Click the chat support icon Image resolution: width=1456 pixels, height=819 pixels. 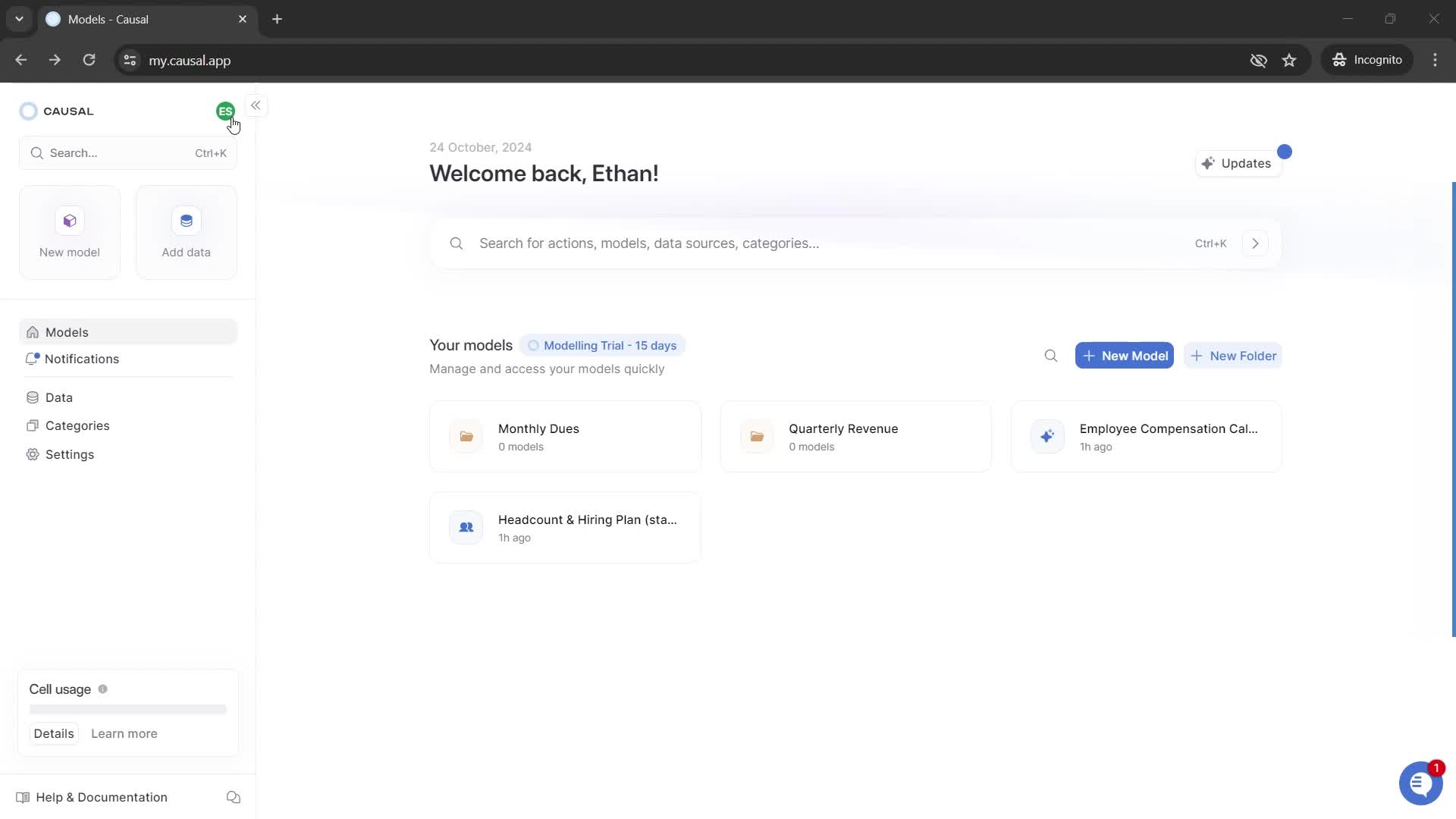pos(1420,783)
